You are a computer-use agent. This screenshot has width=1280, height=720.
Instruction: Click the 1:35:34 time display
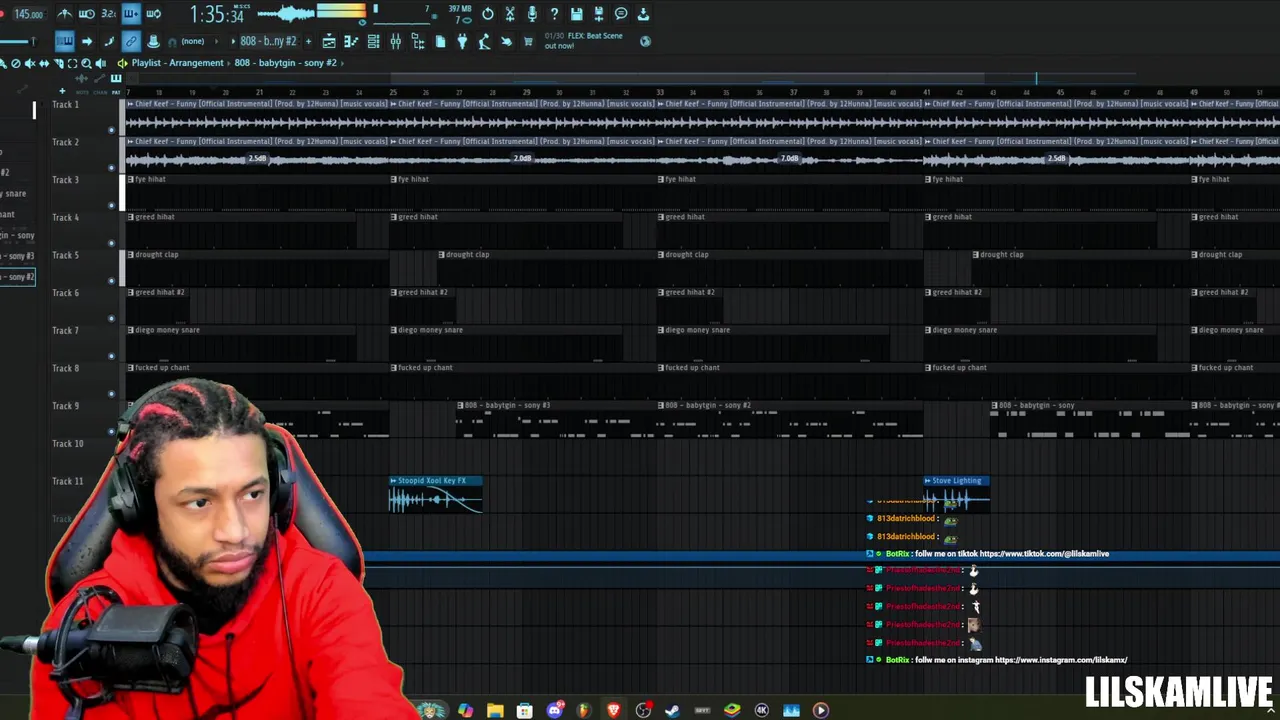[x=217, y=15]
